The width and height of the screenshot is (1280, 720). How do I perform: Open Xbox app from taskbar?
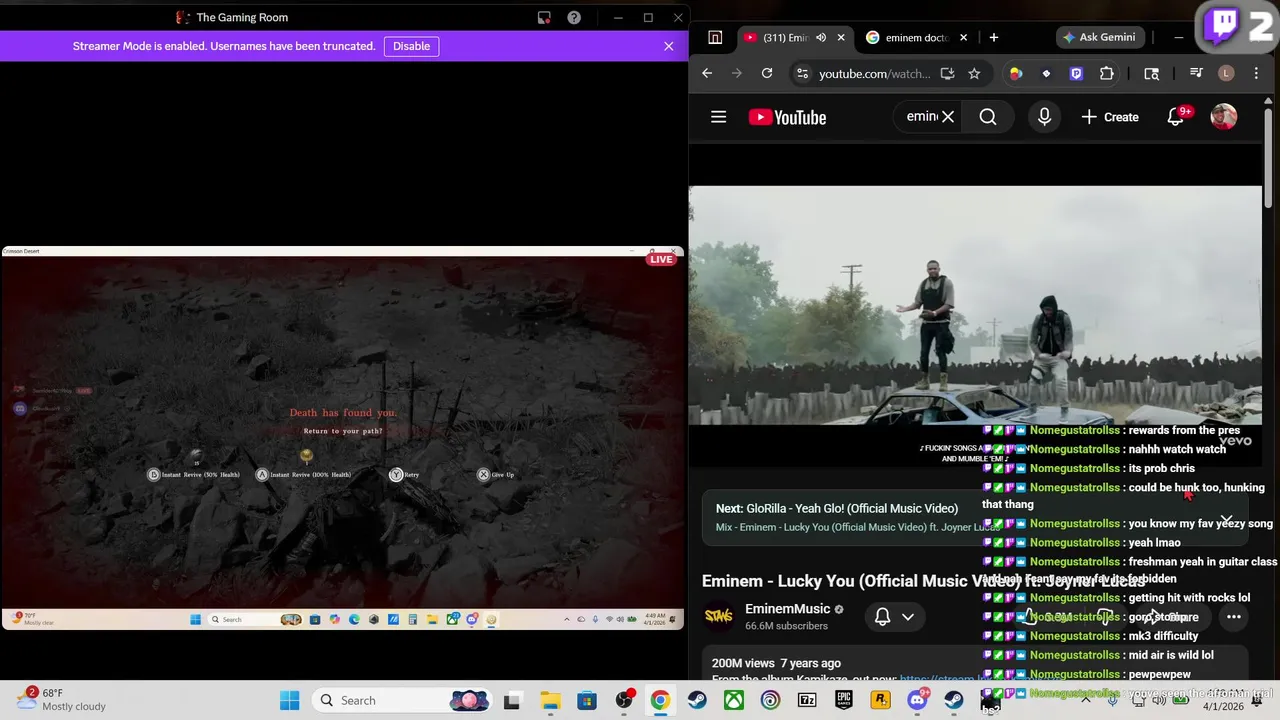(733, 700)
